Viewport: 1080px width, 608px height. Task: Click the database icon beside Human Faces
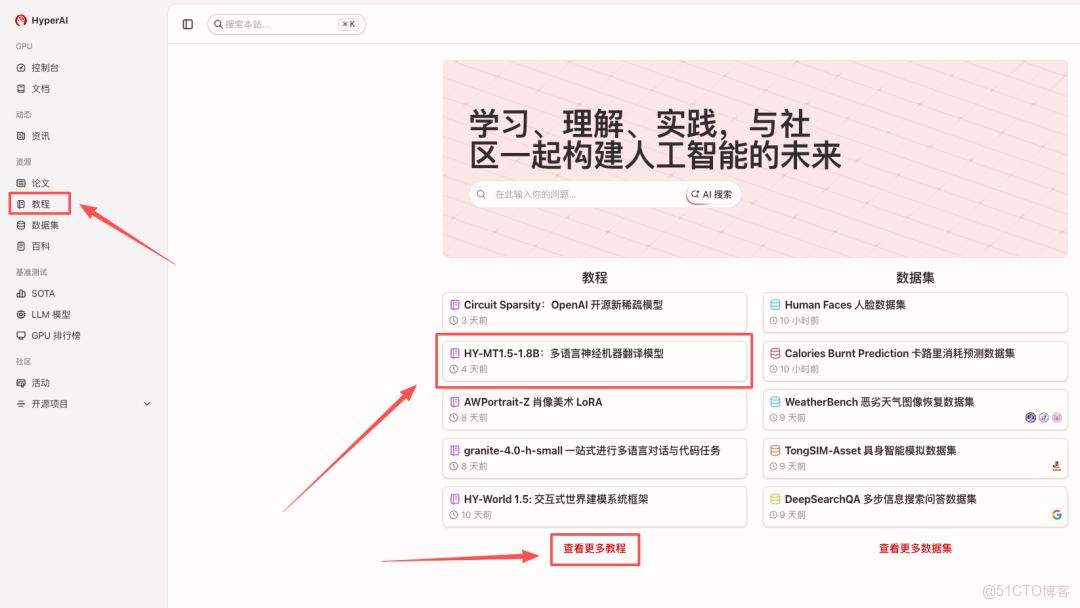[x=775, y=305]
